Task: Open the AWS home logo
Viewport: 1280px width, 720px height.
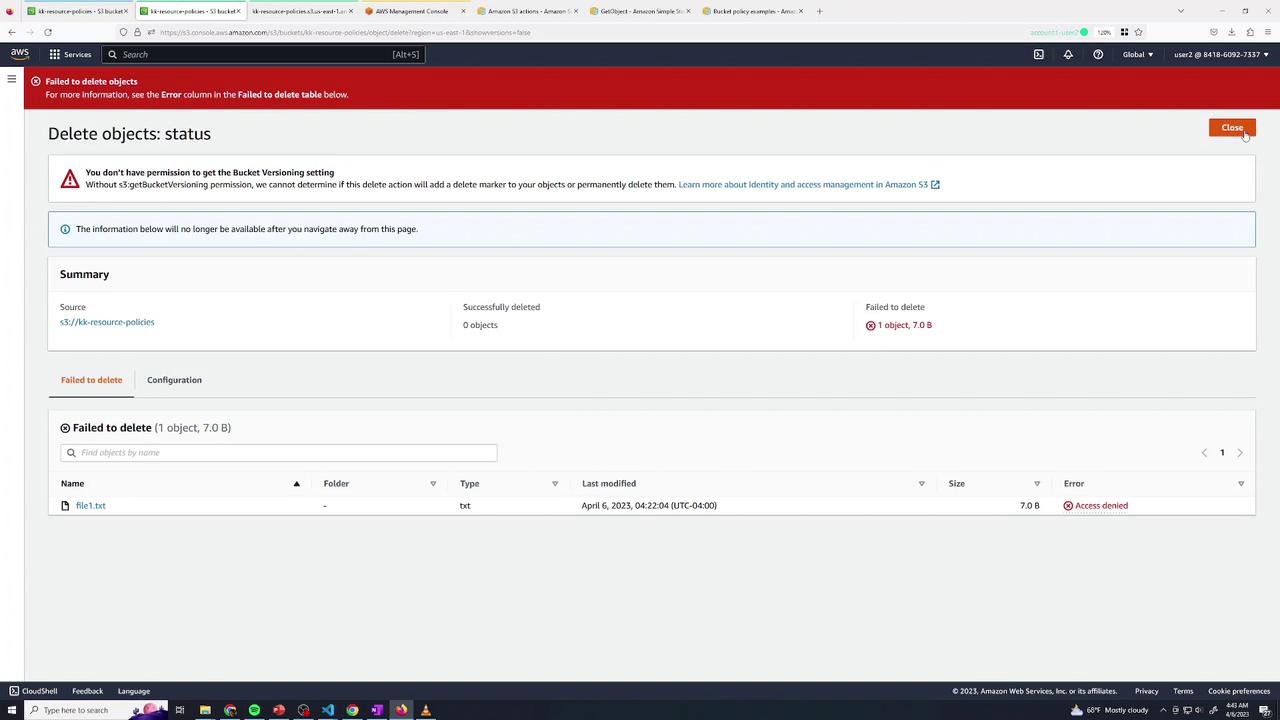Action: (x=20, y=54)
